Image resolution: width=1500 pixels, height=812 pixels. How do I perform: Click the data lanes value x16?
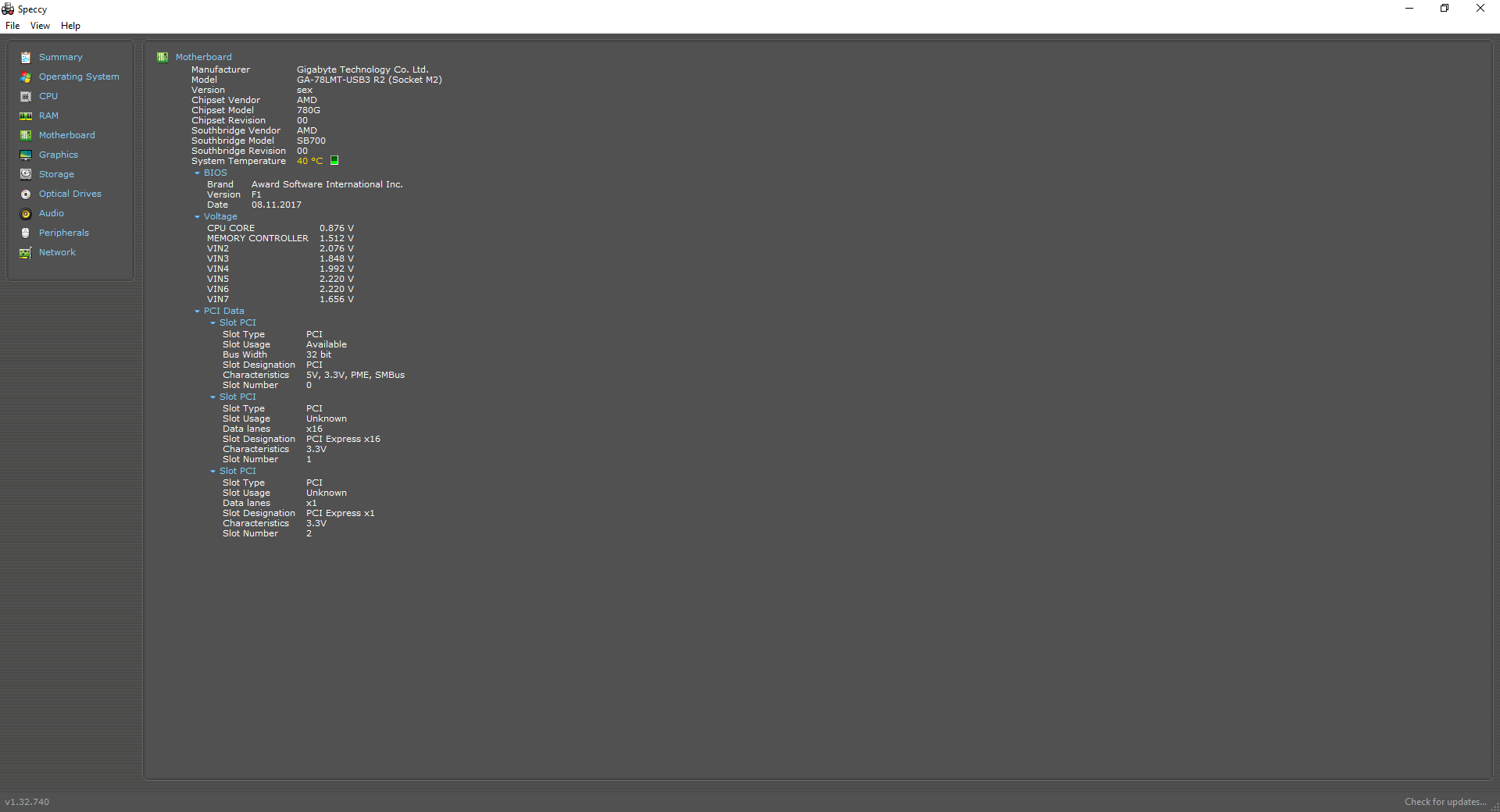pyautogui.click(x=314, y=429)
